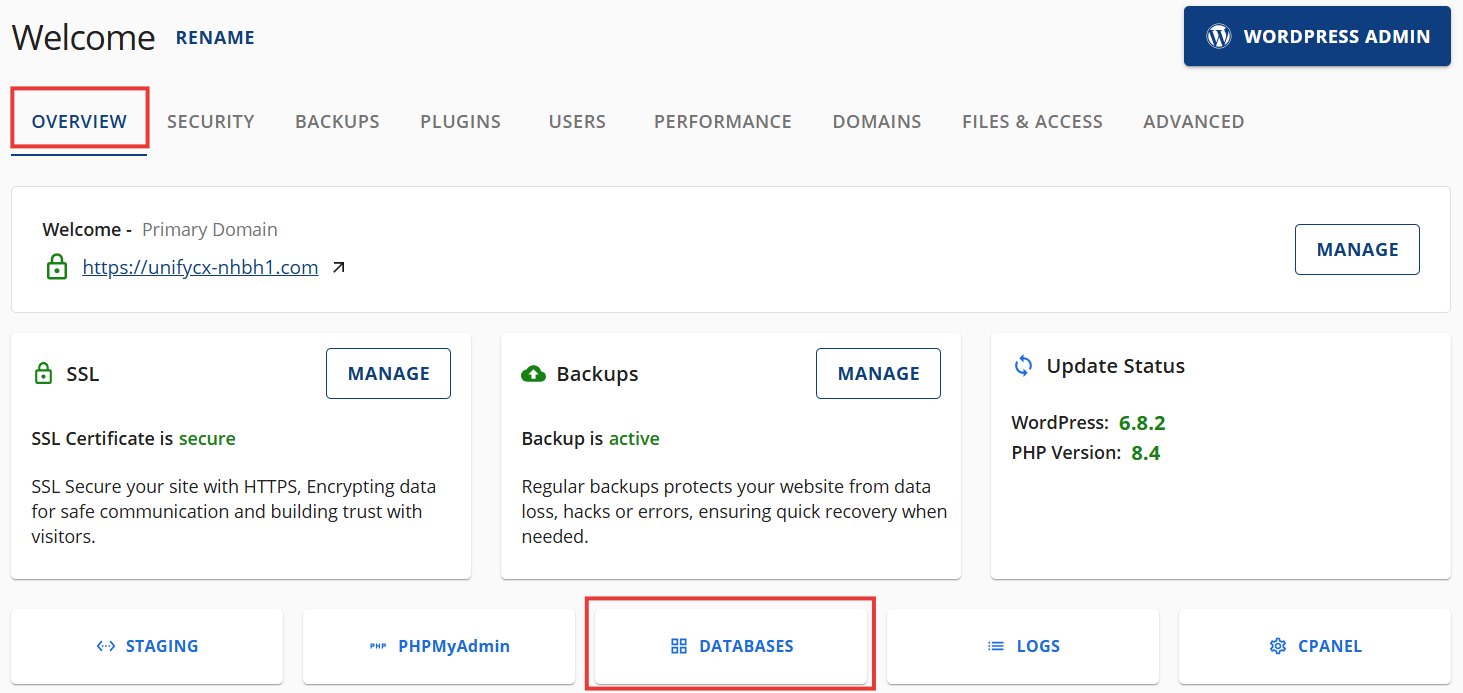Click the SSL lock icon
1463x693 pixels.
pos(43,375)
